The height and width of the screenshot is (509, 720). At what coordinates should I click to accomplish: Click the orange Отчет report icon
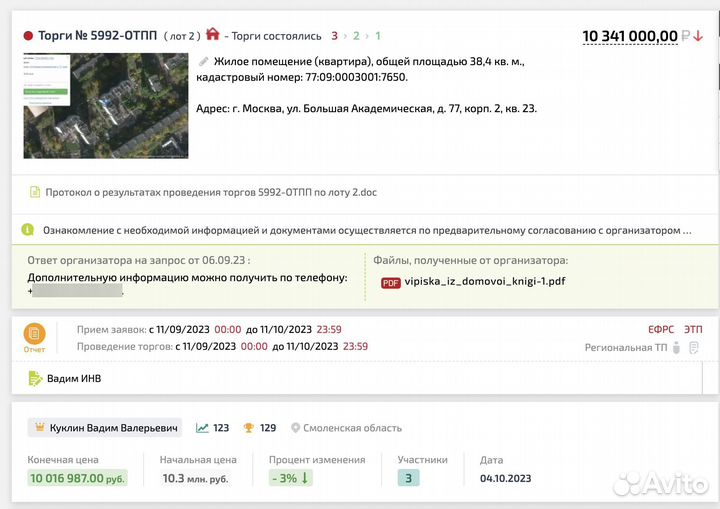point(34,335)
